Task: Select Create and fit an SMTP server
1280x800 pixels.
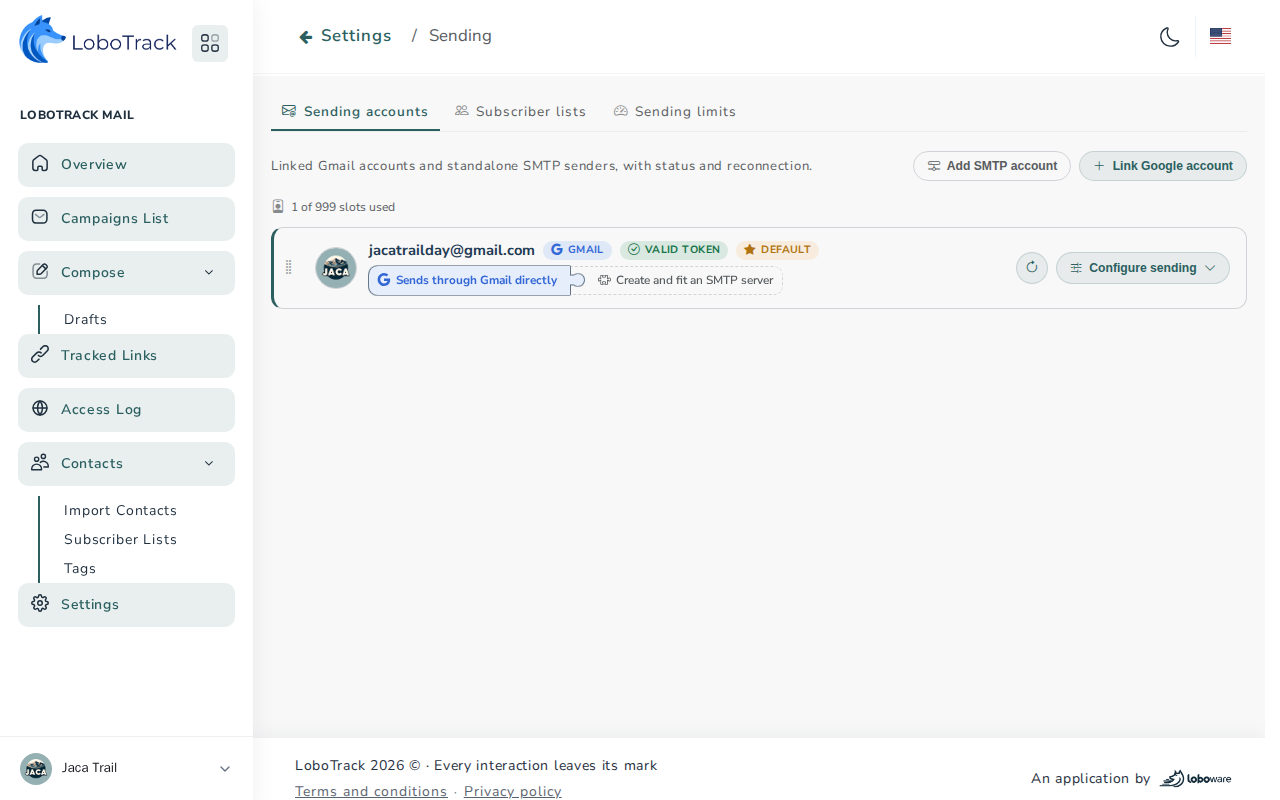Action: point(686,280)
